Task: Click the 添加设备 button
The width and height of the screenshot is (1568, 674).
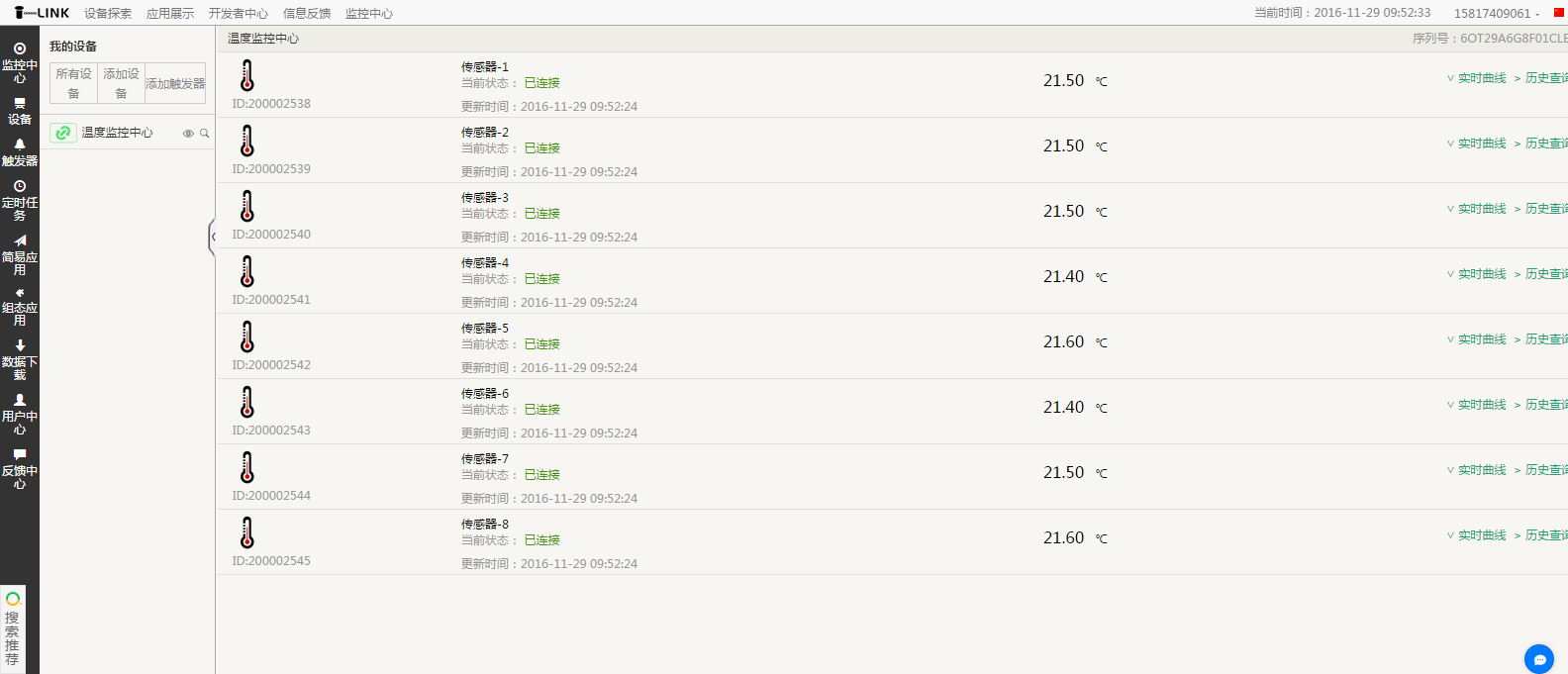Action: [121, 83]
